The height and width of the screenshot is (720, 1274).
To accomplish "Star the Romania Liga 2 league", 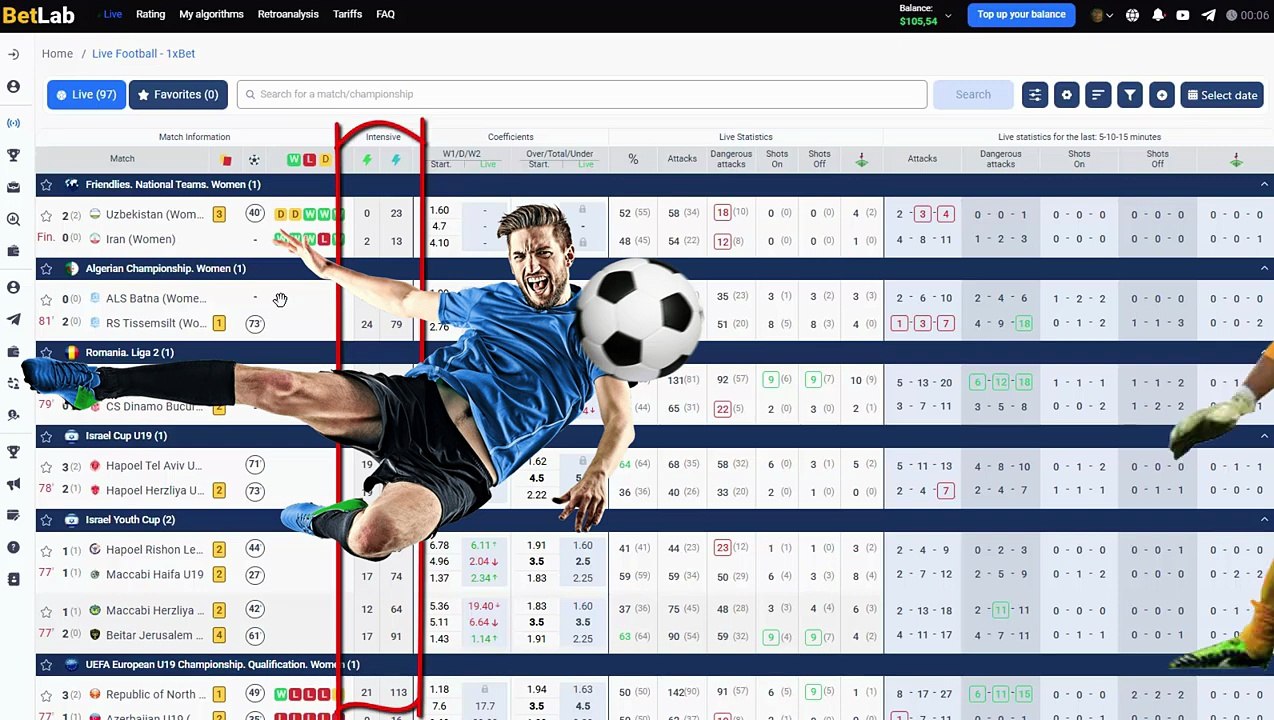I will click(46, 353).
